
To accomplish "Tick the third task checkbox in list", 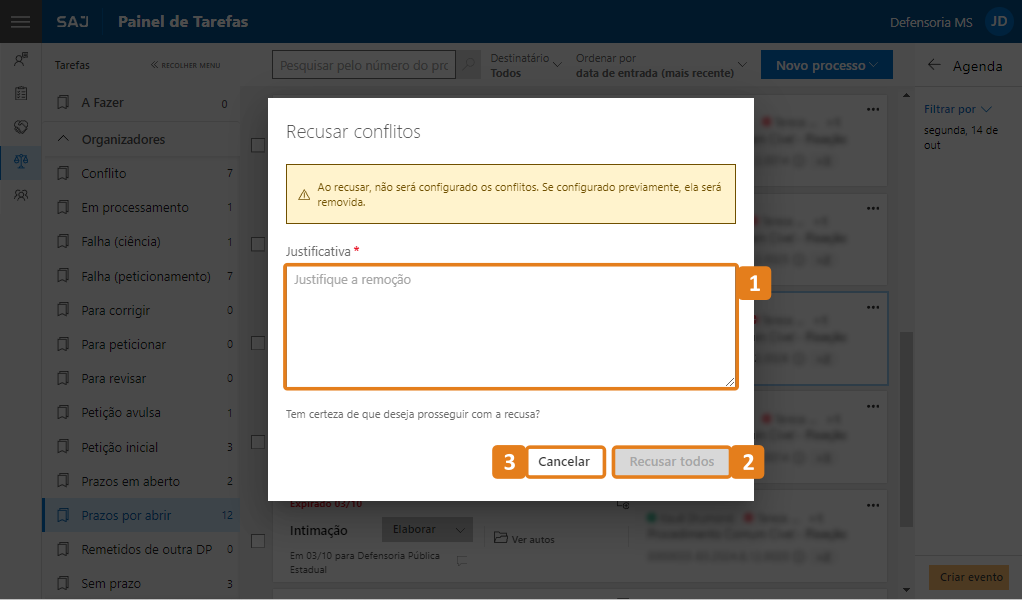I will tap(258, 343).
